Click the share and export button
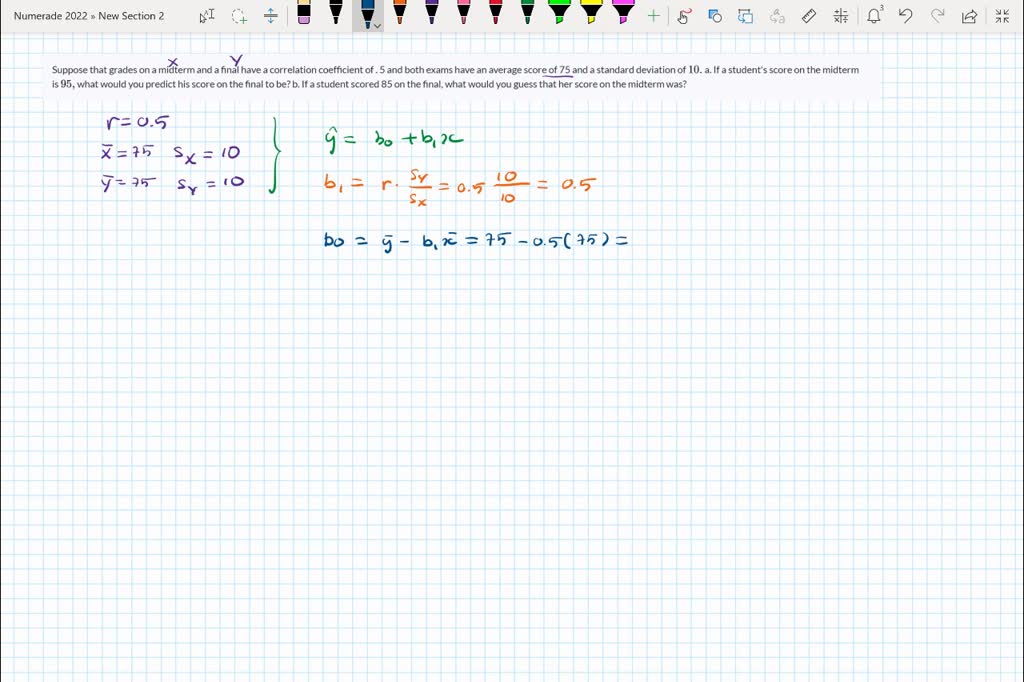The image size is (1024, 682). 970,15
